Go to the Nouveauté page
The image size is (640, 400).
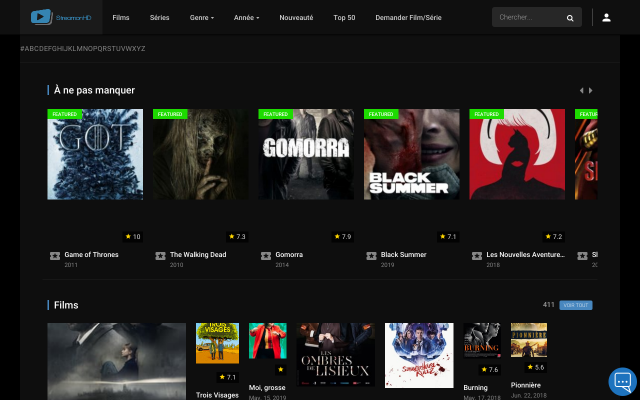pos(296,18)
